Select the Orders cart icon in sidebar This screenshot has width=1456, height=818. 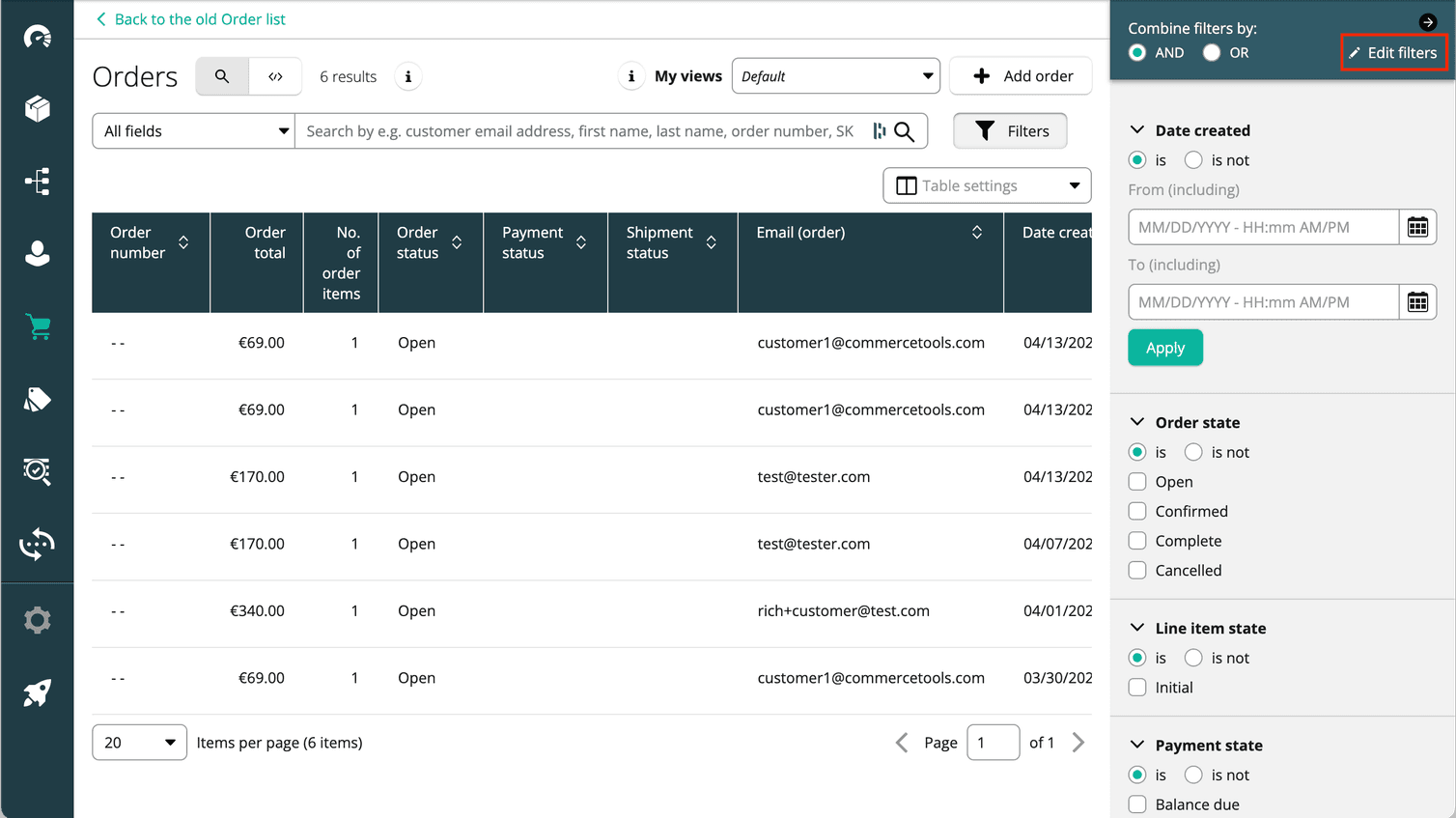point(37,326)
